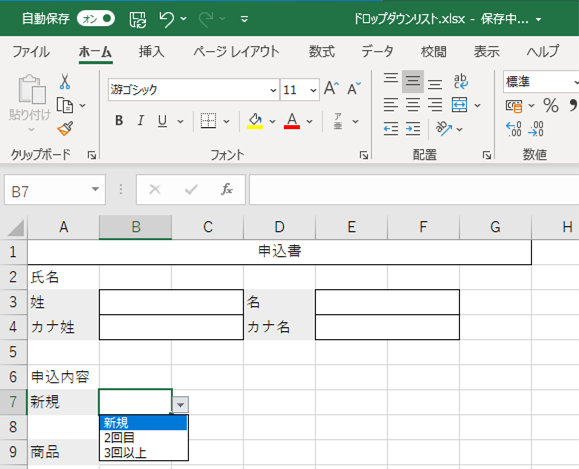Screen dimensions: 579x469
Task: Click the Redo arrow icon
Action: tap(206, 19)
